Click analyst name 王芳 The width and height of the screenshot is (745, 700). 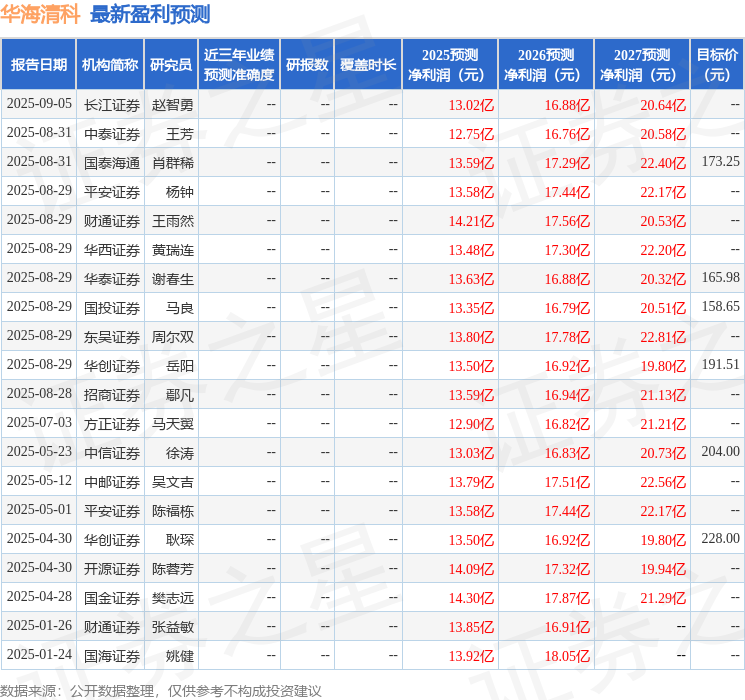(180, 134)
